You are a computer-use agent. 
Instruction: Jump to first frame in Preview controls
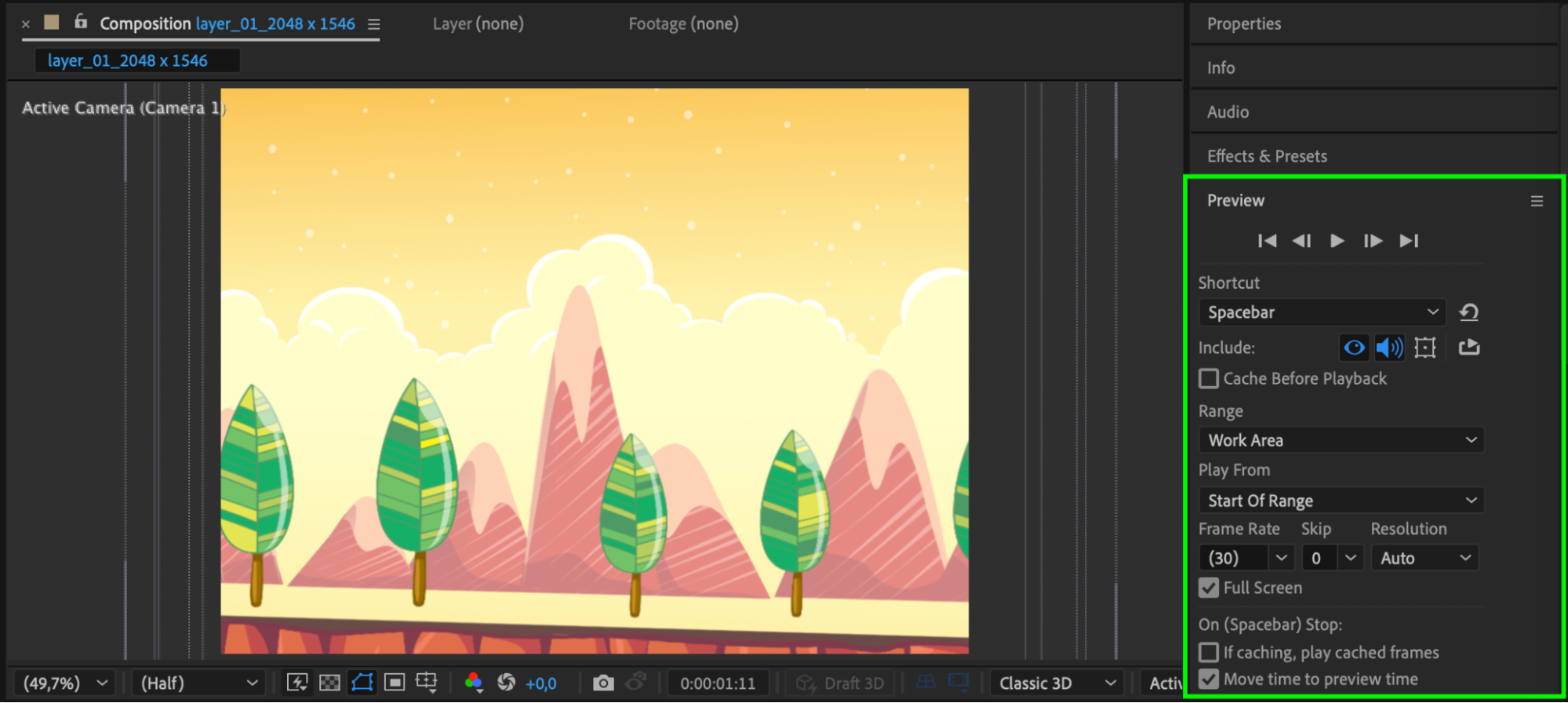pos(1267,241)
